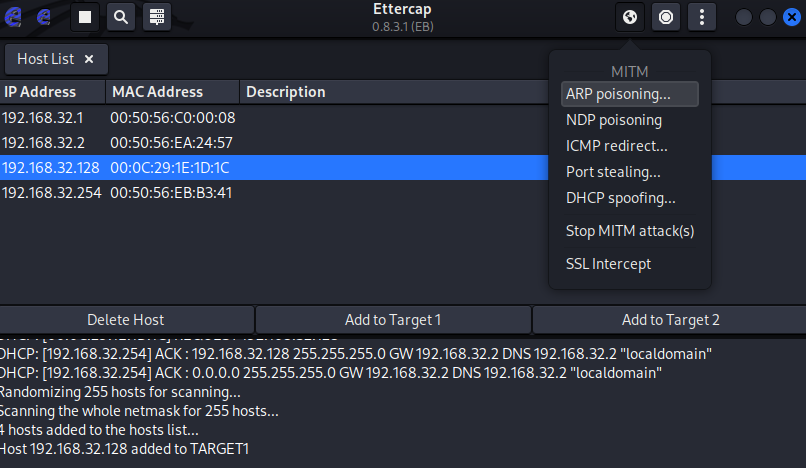Viewport: 806px width, 468px height.
Task: Click the Add to Target 2 button
Action: pos(670,320)
